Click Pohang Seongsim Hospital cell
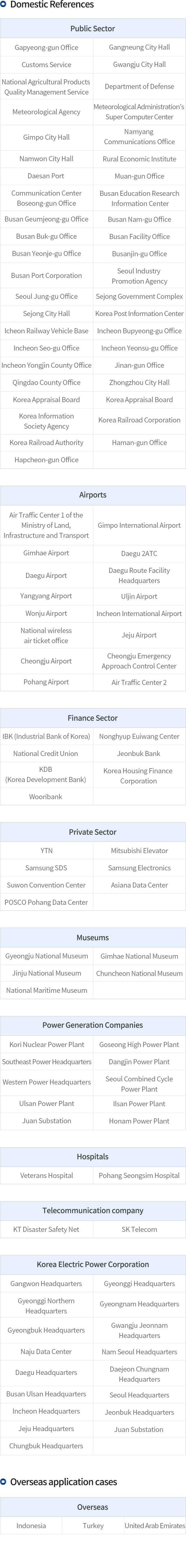 [139, 1175]
